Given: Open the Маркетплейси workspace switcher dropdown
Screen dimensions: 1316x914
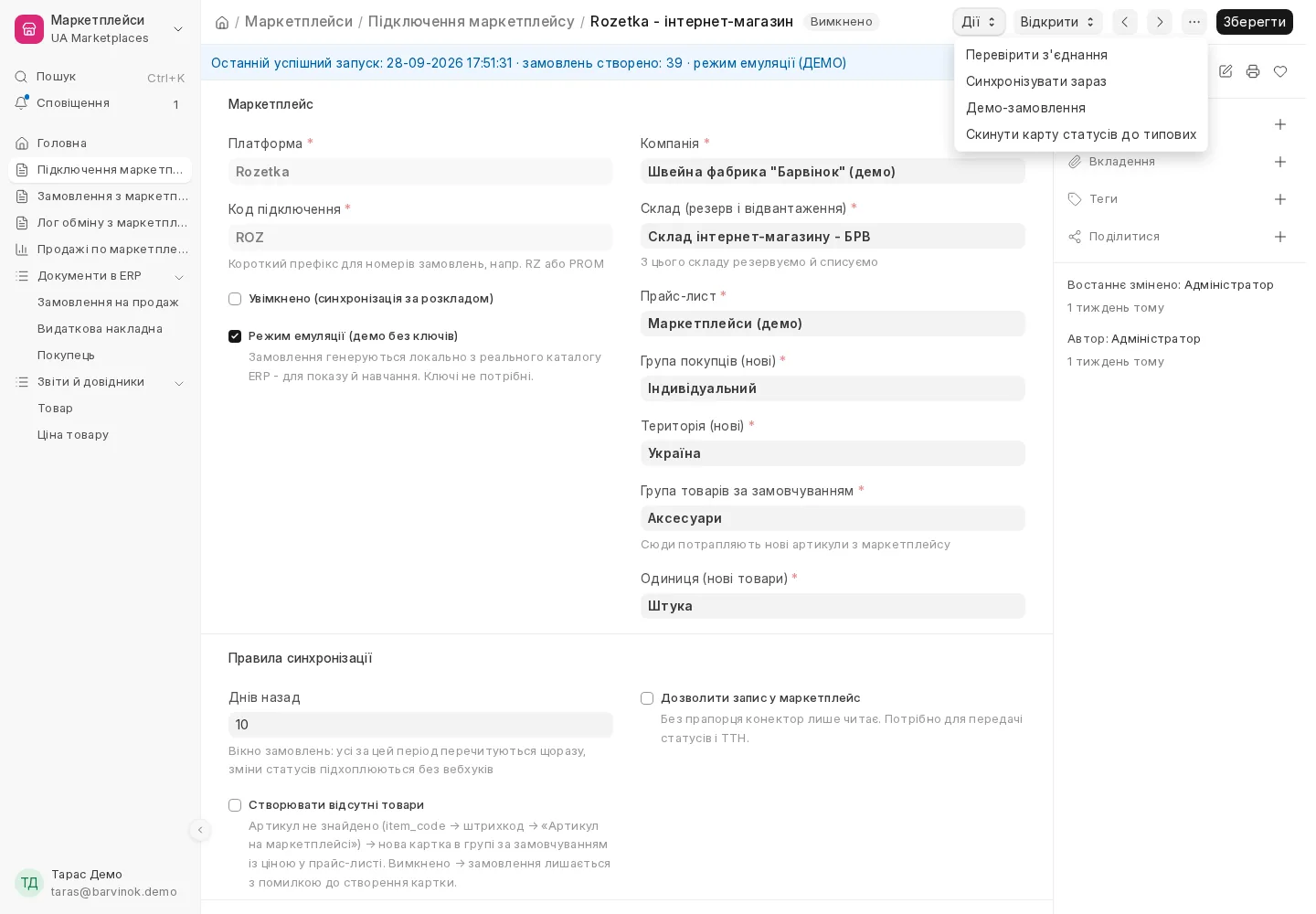Looking at the screenshot, I should coord(178,29).
